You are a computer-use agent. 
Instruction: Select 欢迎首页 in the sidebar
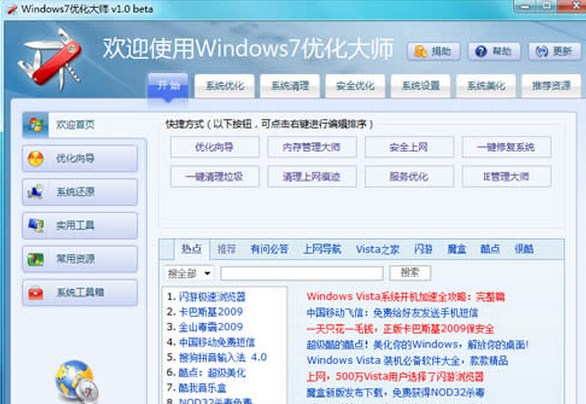[84, 125]
